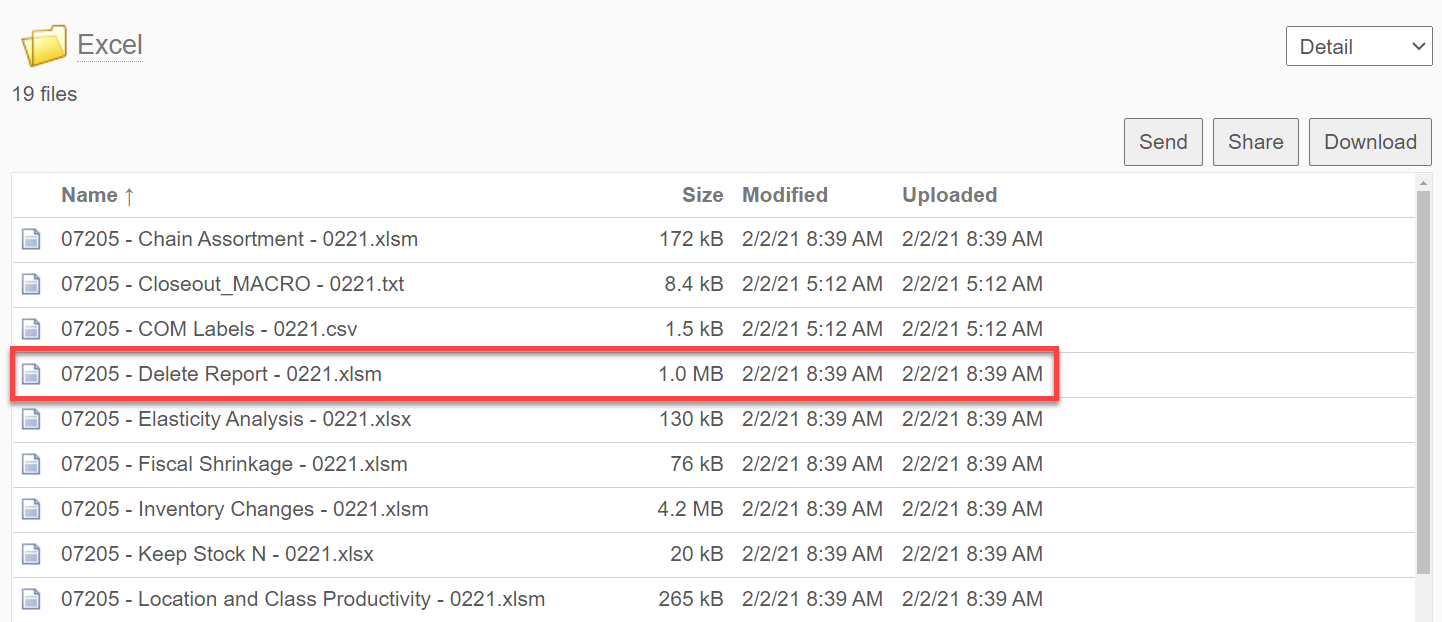Click the Download button
The image size is (1442, 622).
(x=1369, y=141)
